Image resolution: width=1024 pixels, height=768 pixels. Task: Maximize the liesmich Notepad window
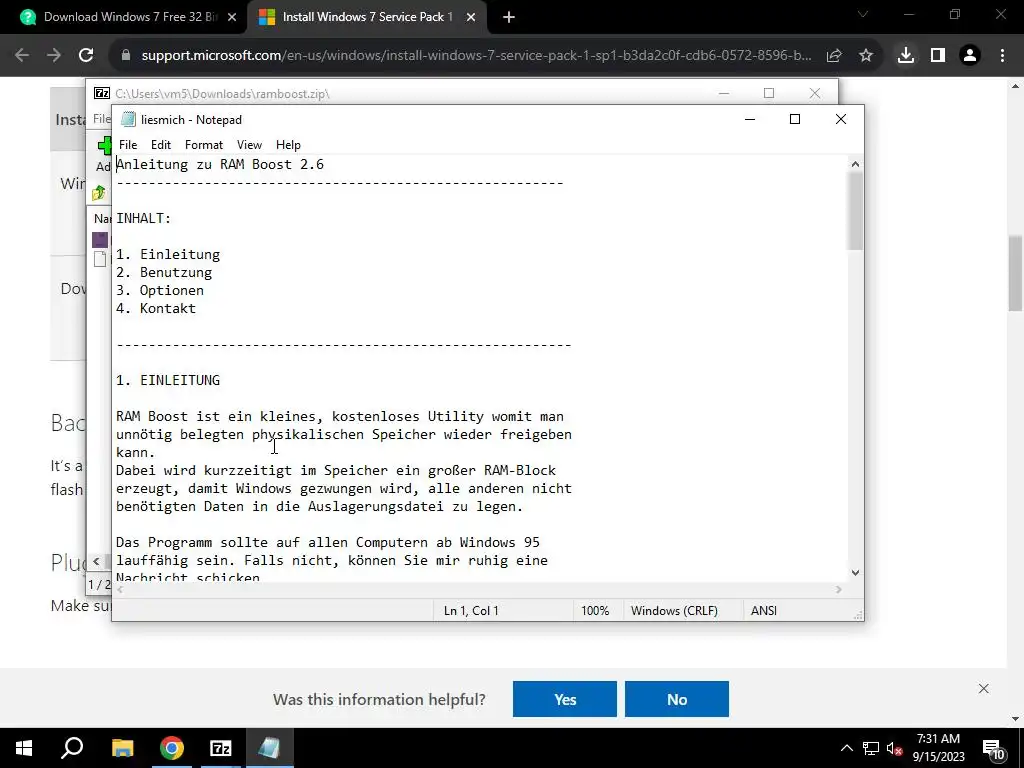795,119
